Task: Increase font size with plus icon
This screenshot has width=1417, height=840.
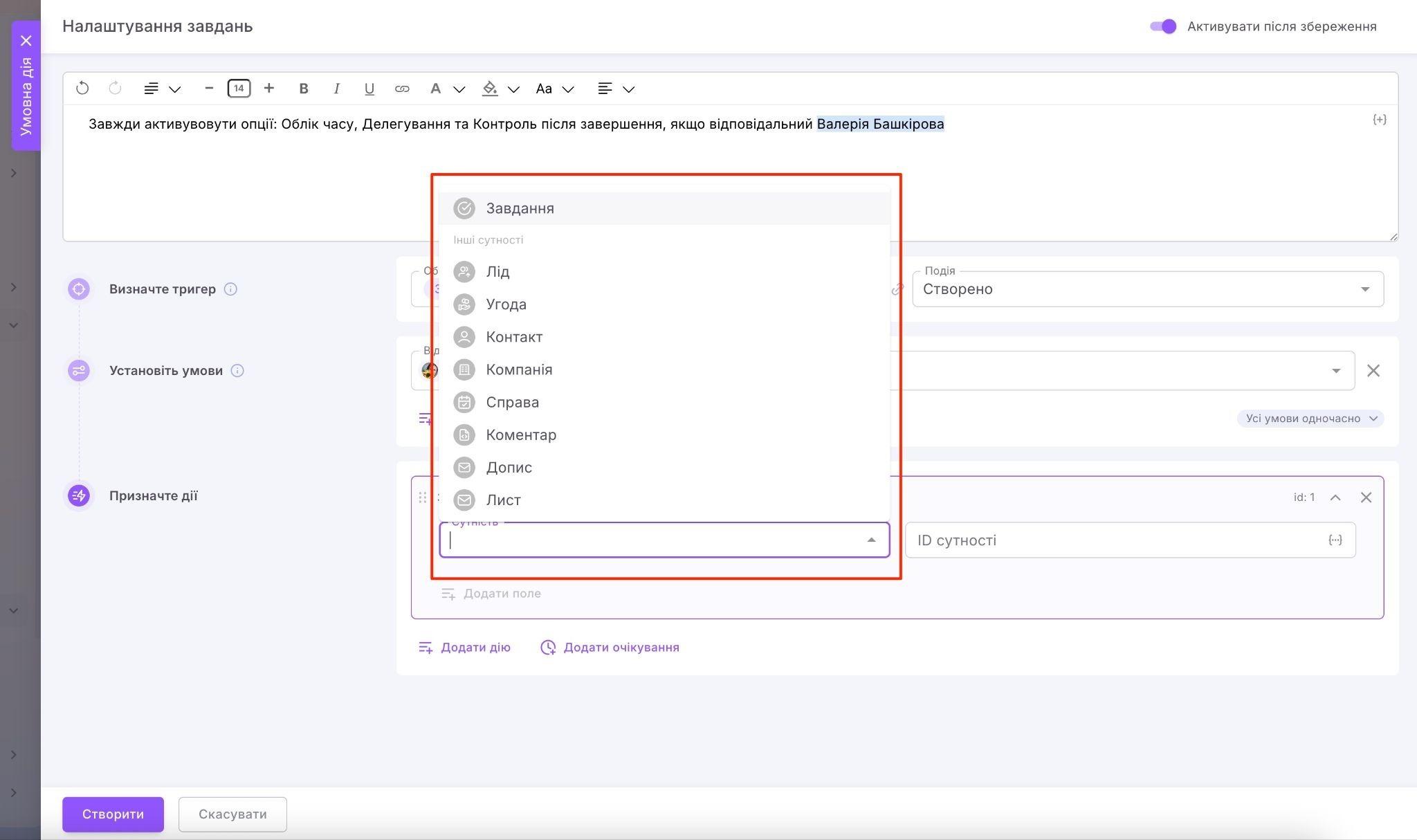Action: point(269,89)
